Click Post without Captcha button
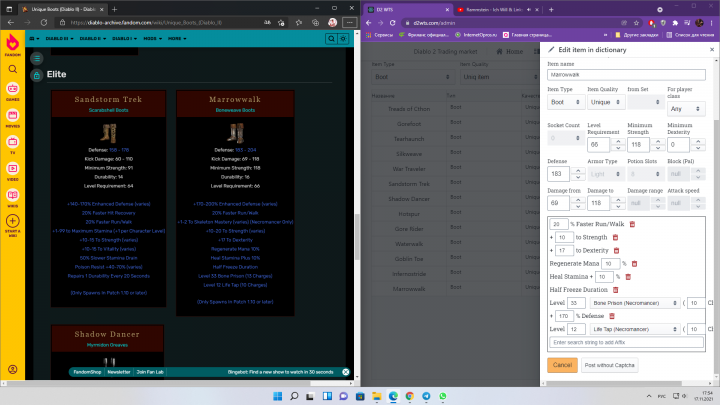The image size is (720, 405). tap(609, 365)
